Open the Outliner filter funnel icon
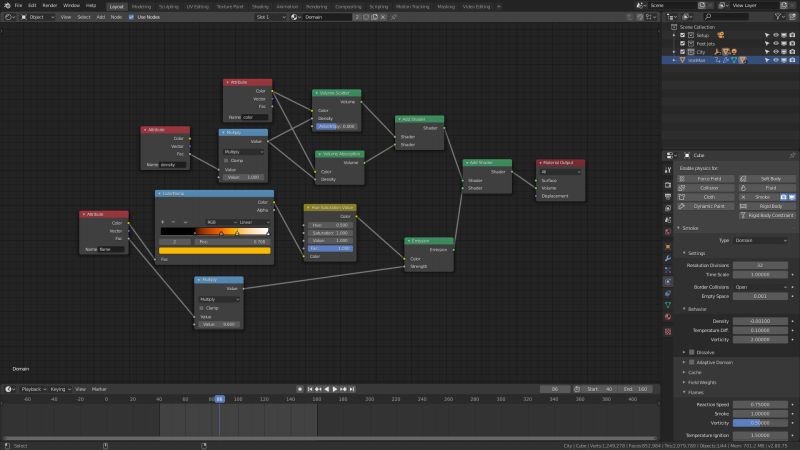The image size is (800, 450). click(x=779, y=17)
